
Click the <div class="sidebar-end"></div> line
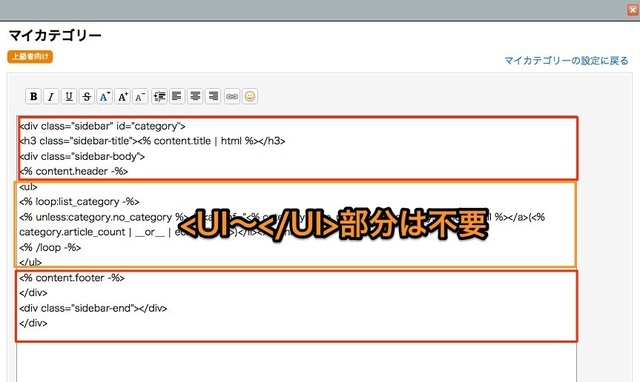(x=93, y=308)
